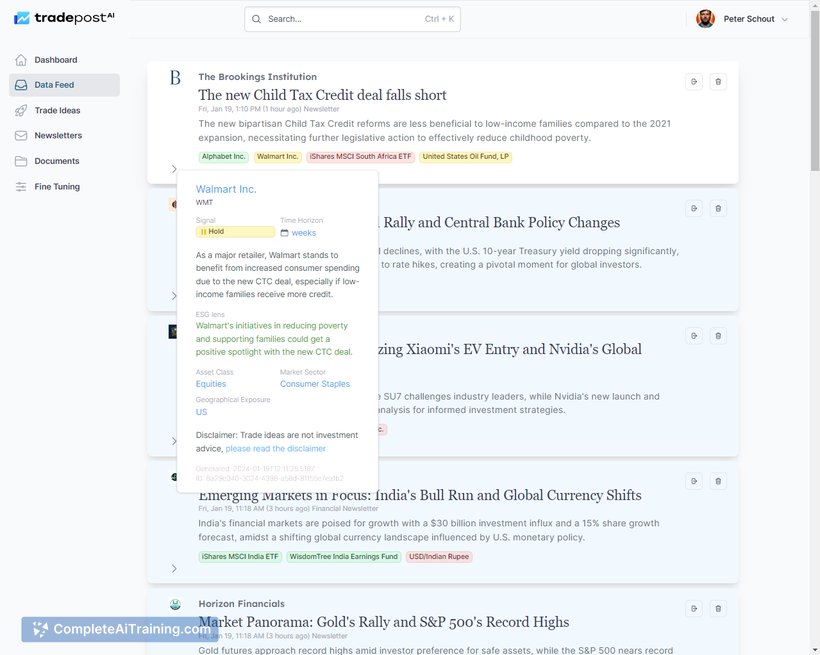820x655 pixels.
Task: Click the Horizon Financials source name
Action: click(x=242, y=604)
